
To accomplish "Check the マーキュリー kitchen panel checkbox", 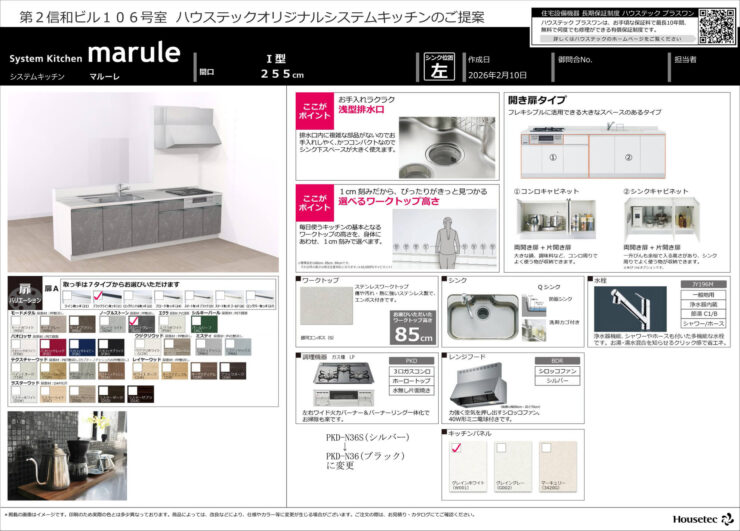I will click(546, 447).
